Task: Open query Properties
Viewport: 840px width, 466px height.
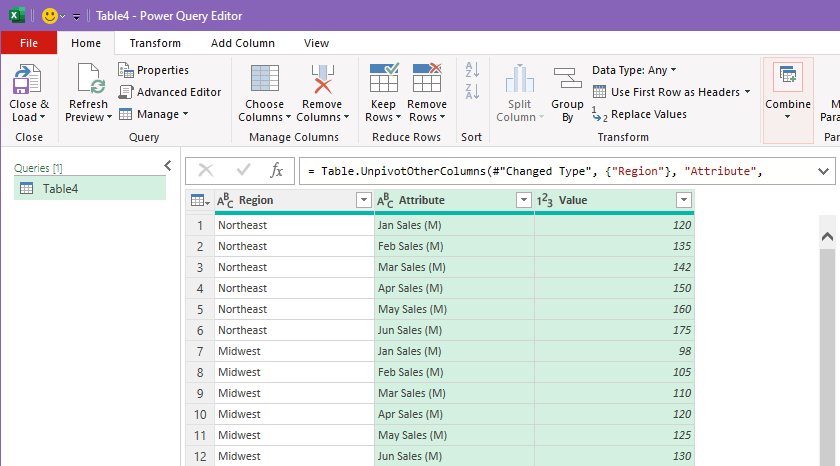Action: point(154,70)
